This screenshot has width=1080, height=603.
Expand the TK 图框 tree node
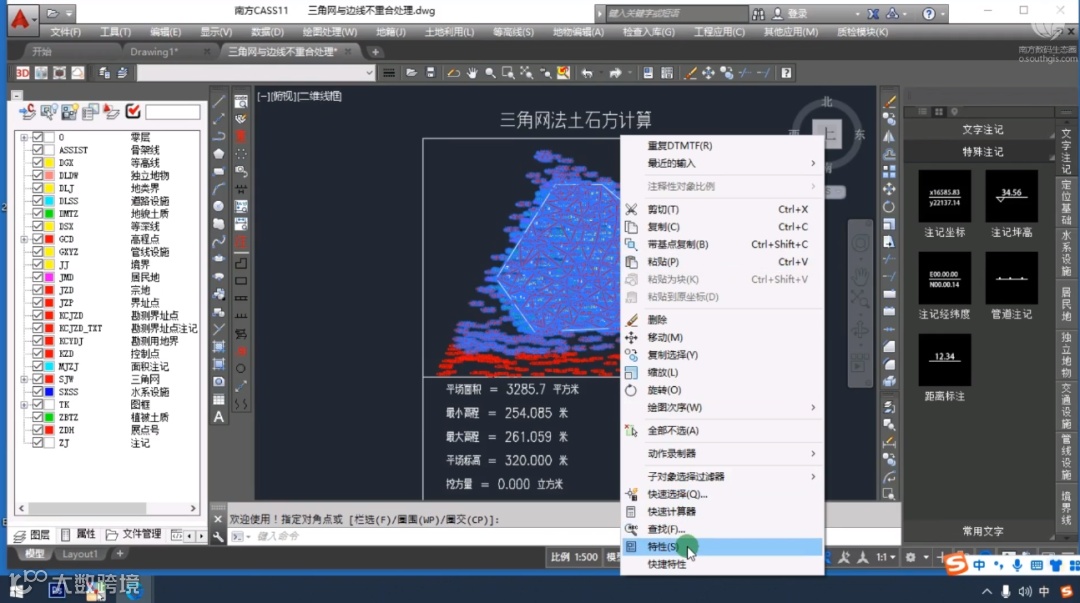point(24,405)
